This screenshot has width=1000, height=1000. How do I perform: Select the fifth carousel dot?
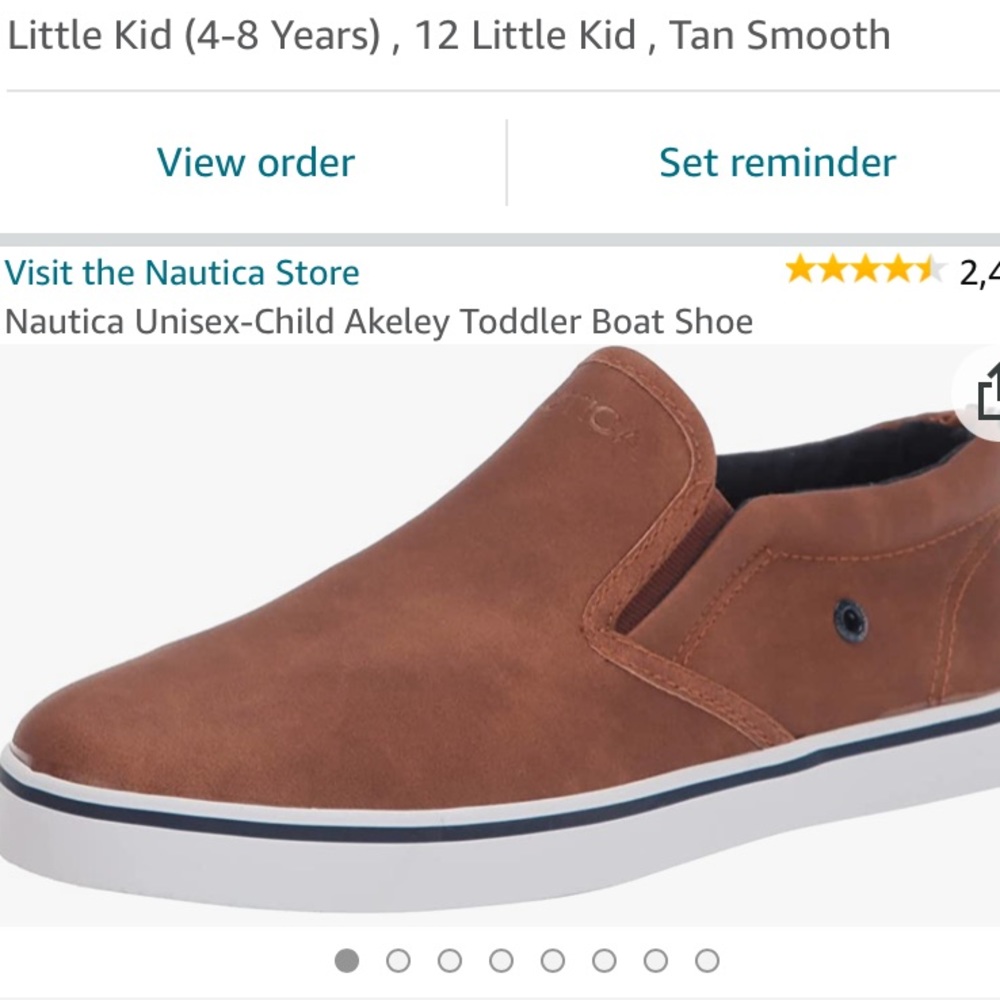(551, 958)
